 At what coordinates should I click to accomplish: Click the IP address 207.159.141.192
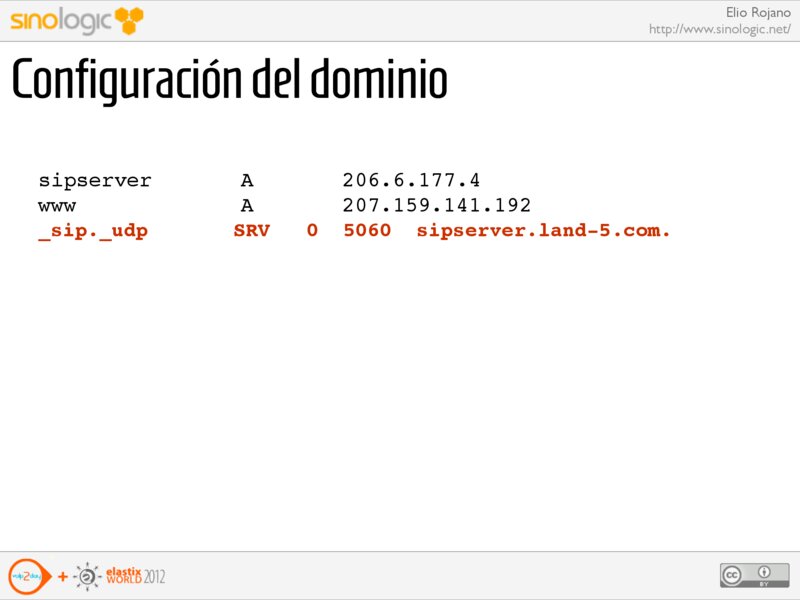pyautogui.click(x=436, y=206)
